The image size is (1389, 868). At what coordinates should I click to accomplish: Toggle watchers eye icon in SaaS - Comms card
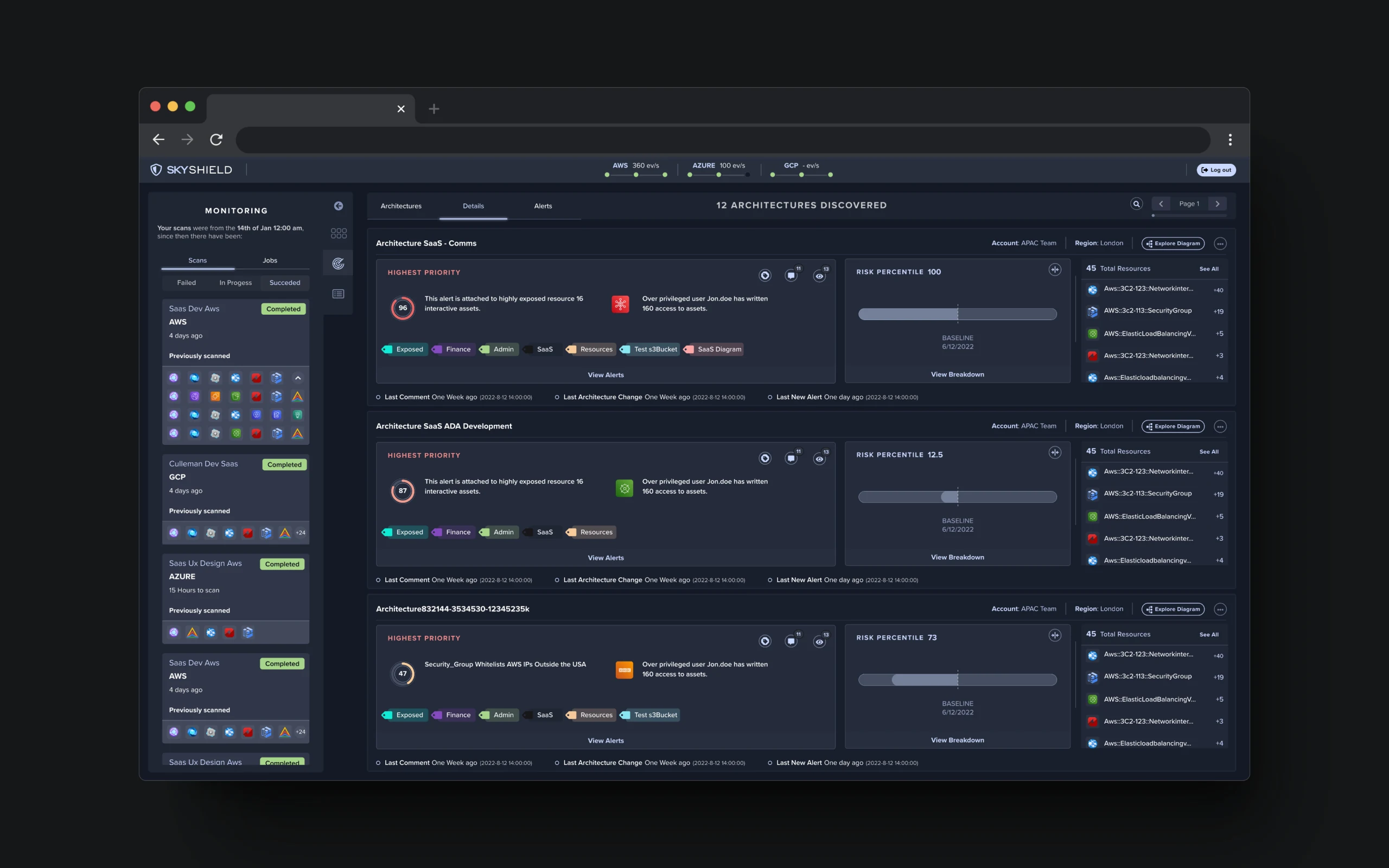tap(820, 276)
